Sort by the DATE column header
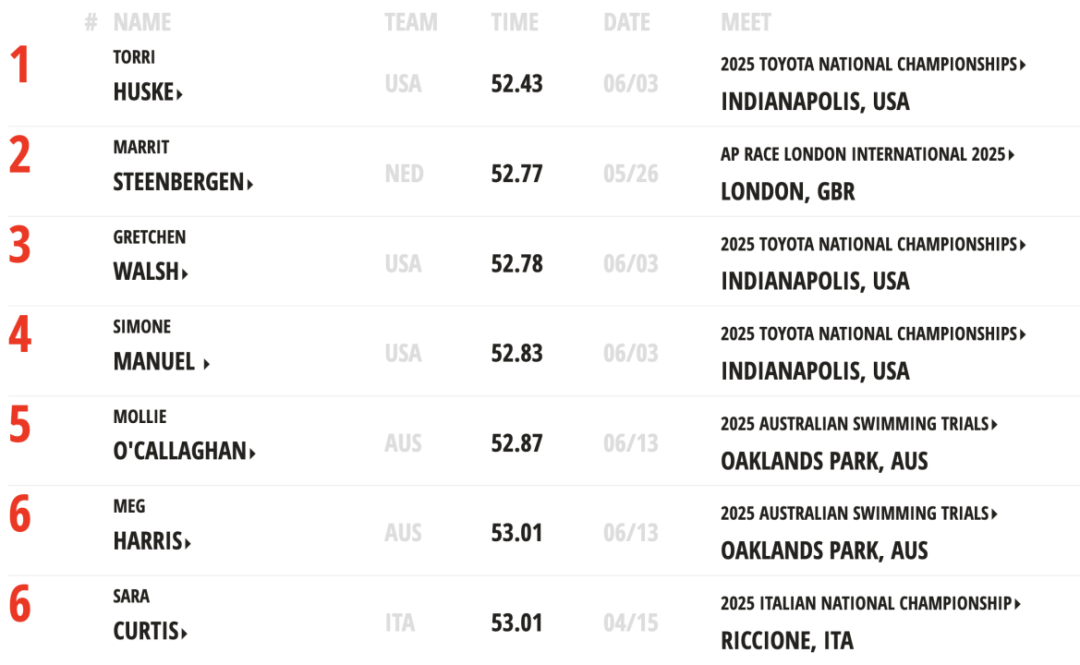Image resolution: width=1080 pixels, height=665 pixels. [x=627, y=22]
